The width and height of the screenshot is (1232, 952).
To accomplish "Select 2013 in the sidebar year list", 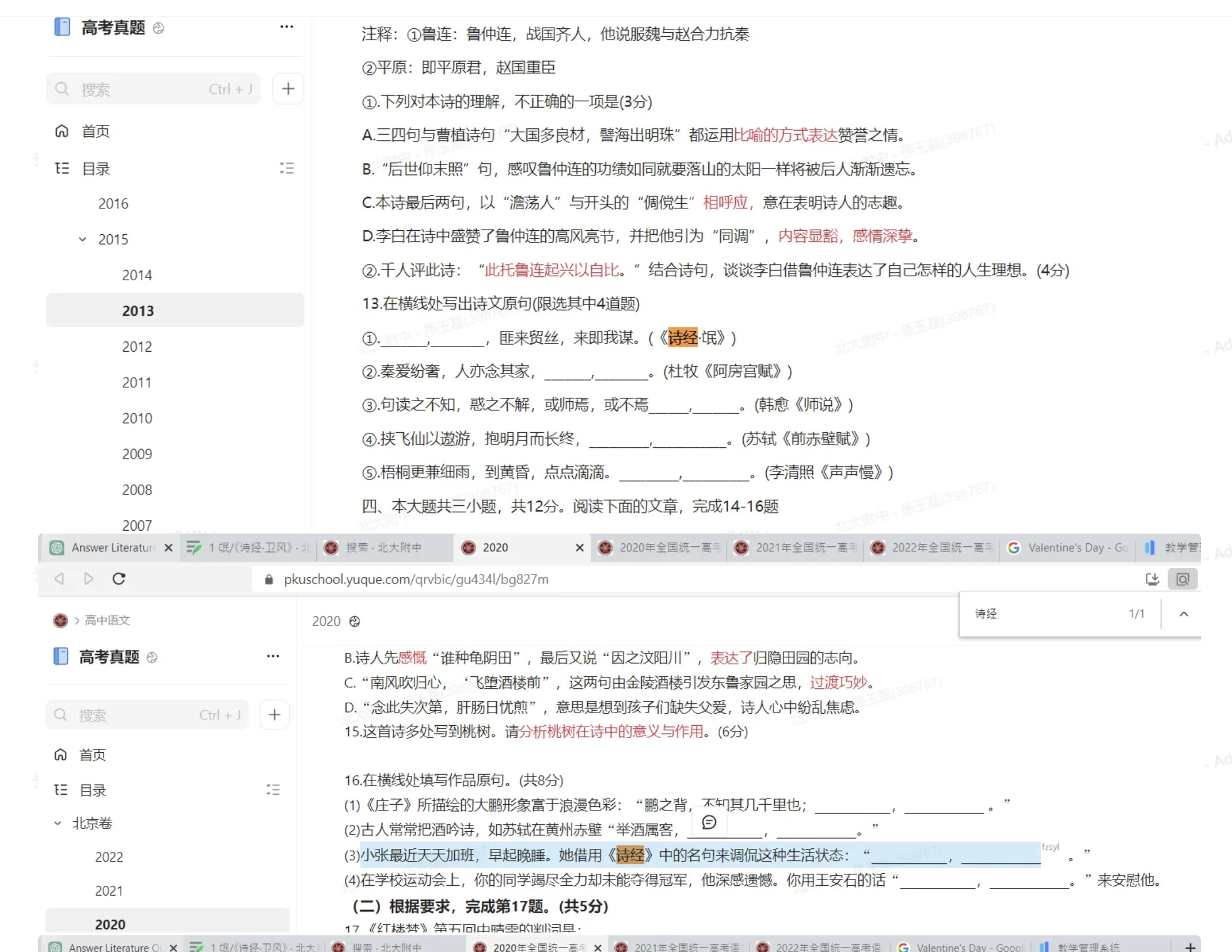I will click(x=138, y=310).
